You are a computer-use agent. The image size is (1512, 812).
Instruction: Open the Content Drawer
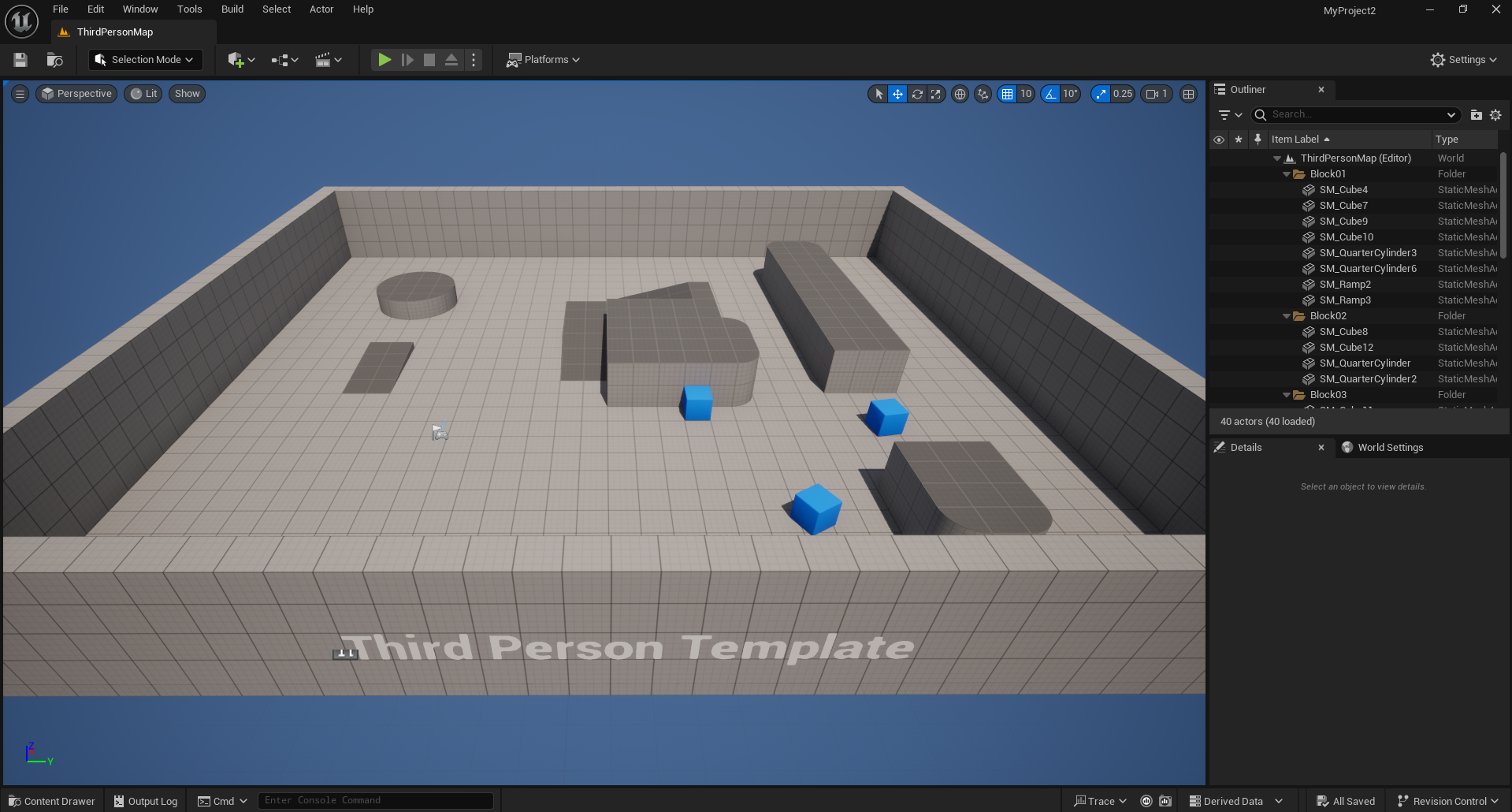51,801
